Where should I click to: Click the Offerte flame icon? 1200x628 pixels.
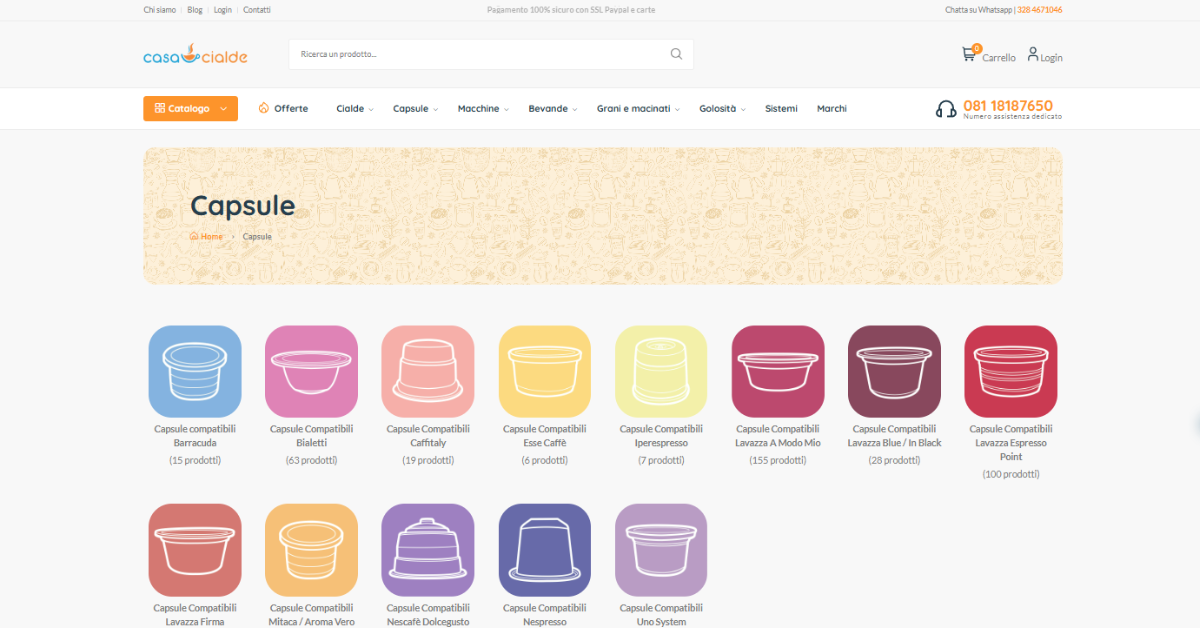coord(264,108)
